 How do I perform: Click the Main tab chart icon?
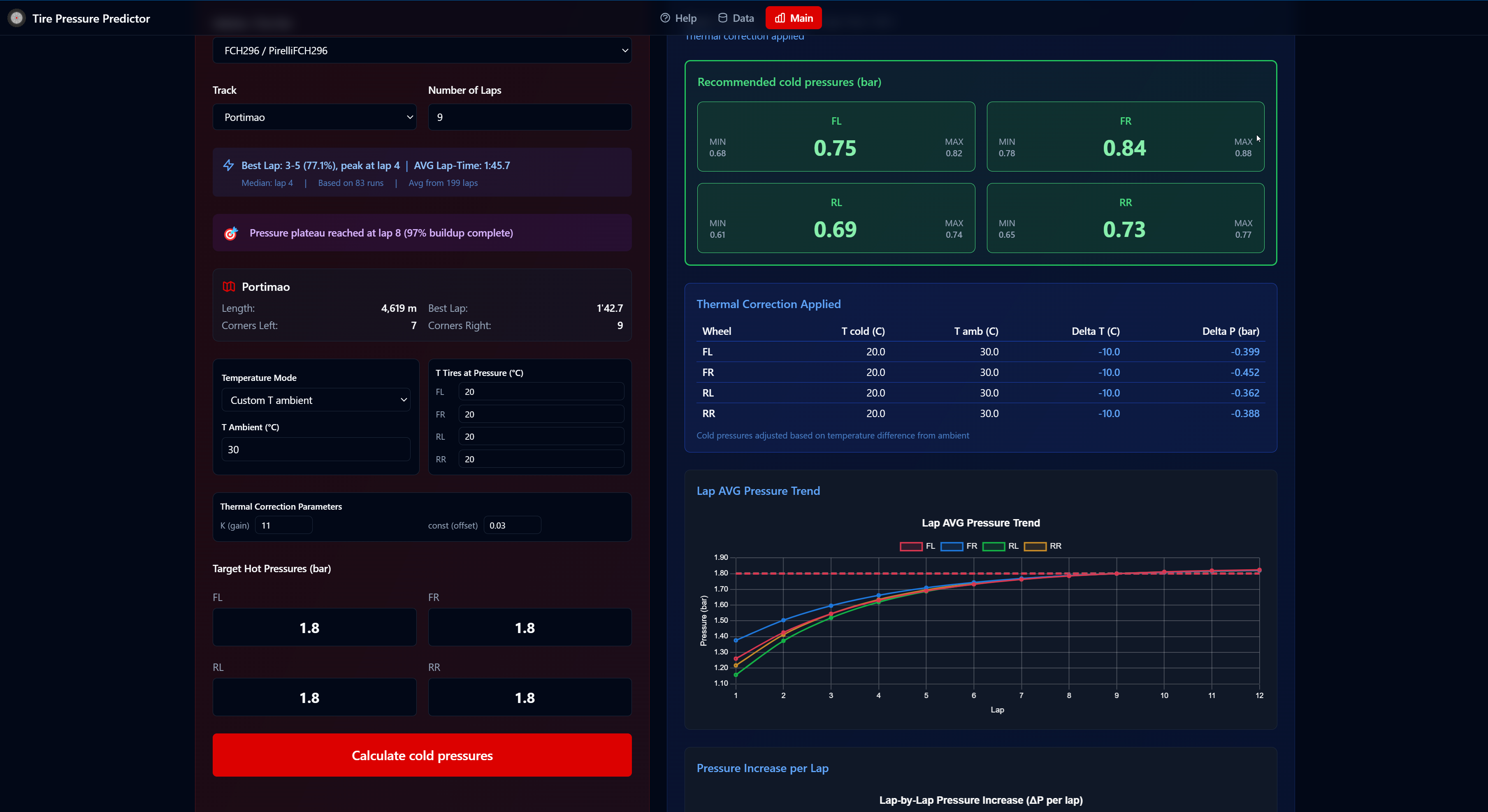click(780, 18)
